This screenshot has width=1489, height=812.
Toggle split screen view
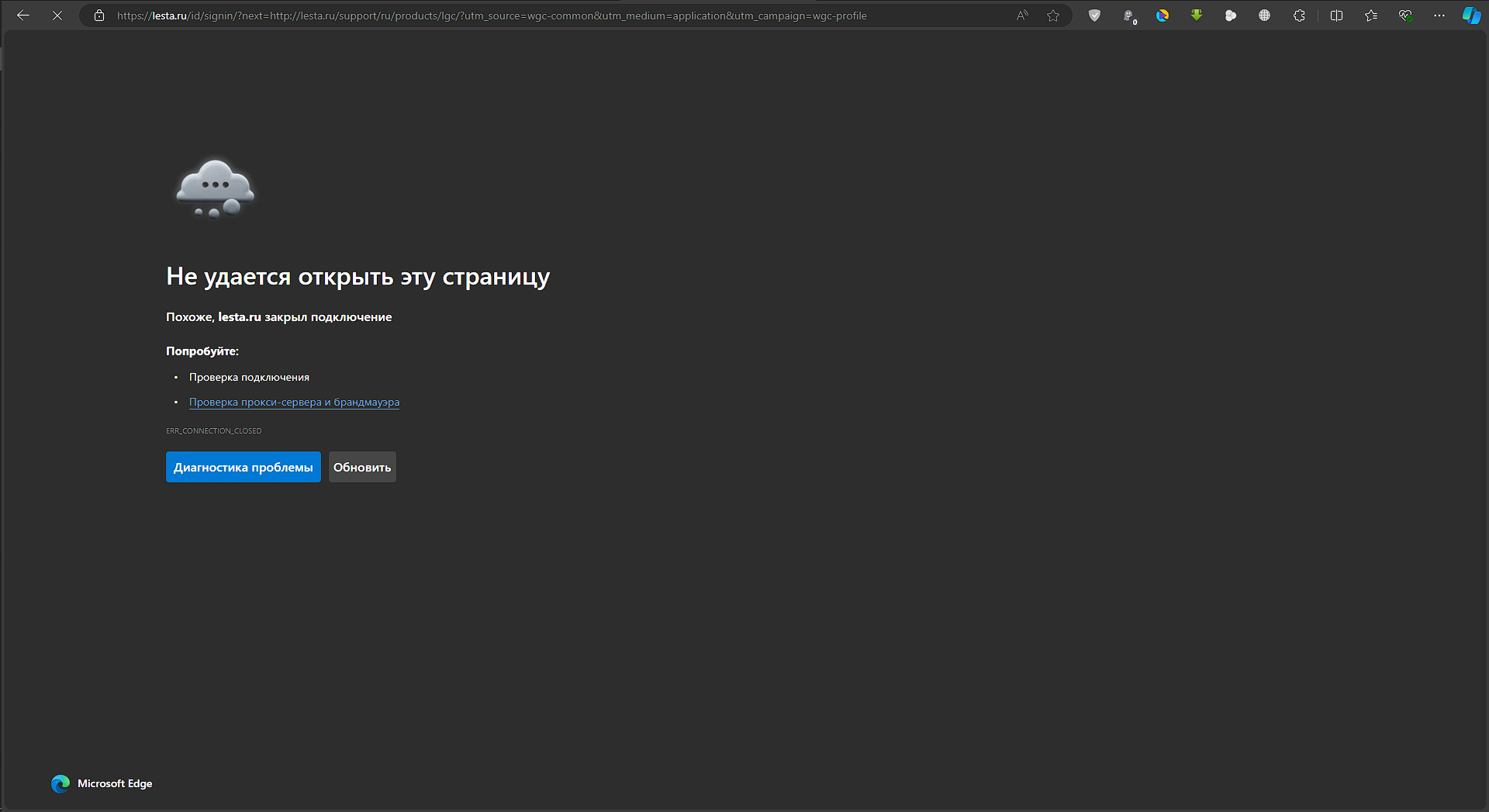[x=1337, y=16]
